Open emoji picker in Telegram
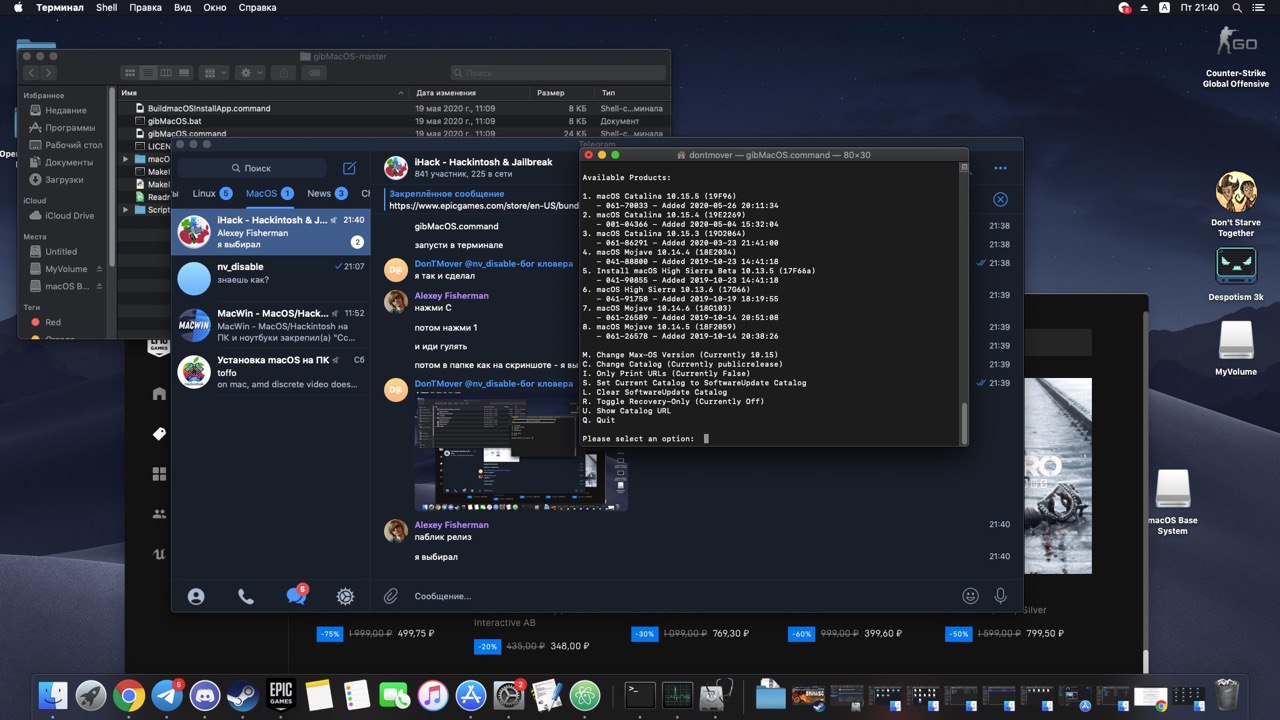The height and width of the screenshot is (720, 1280). (970, 596)
